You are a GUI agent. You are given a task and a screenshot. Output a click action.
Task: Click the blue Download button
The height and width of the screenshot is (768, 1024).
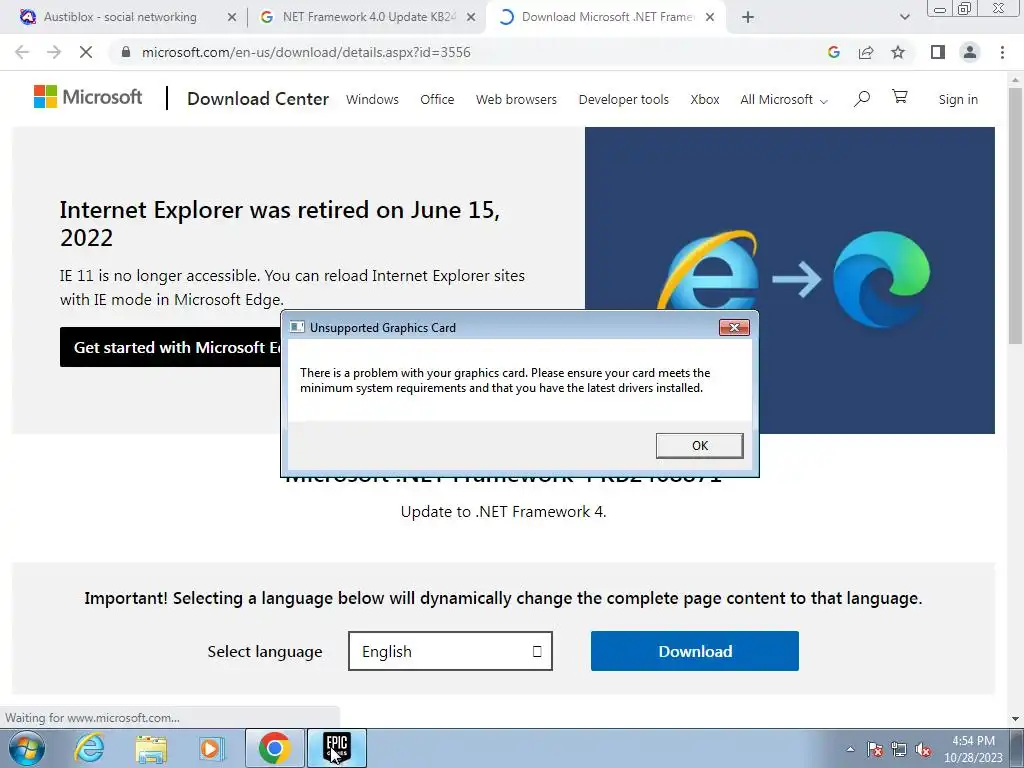(x=695, y=651)
